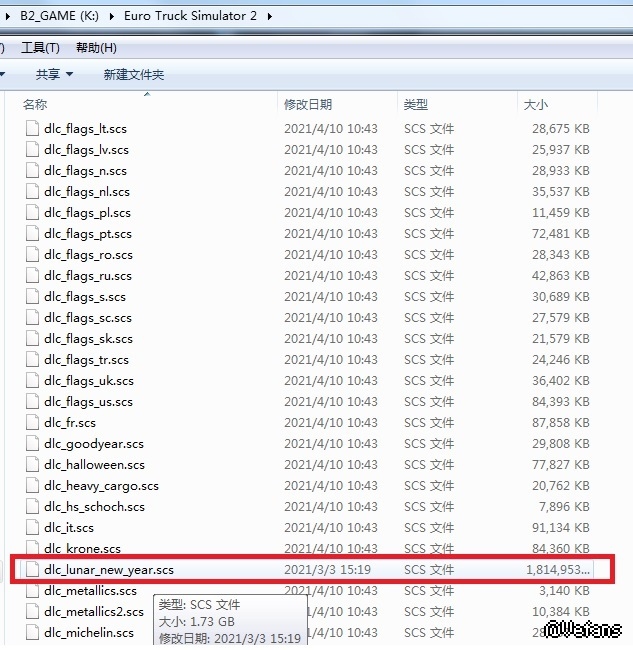This screenshot has height=650, width=633.
Task: Click the dlc_goodyear.scs file icon
Action: tap(32, 444)
